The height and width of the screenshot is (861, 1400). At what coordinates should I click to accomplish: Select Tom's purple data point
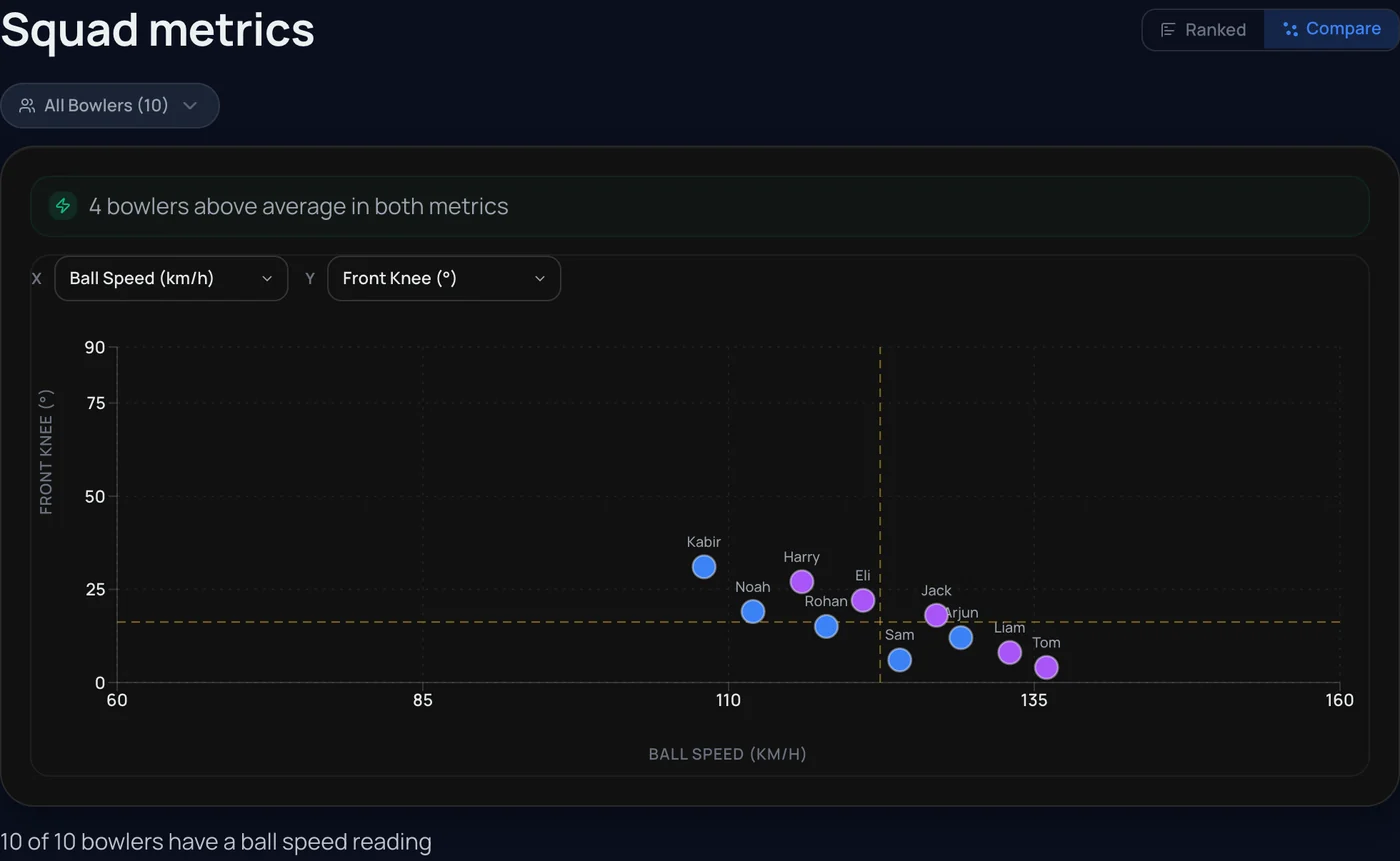click(x=1046, y=667)
